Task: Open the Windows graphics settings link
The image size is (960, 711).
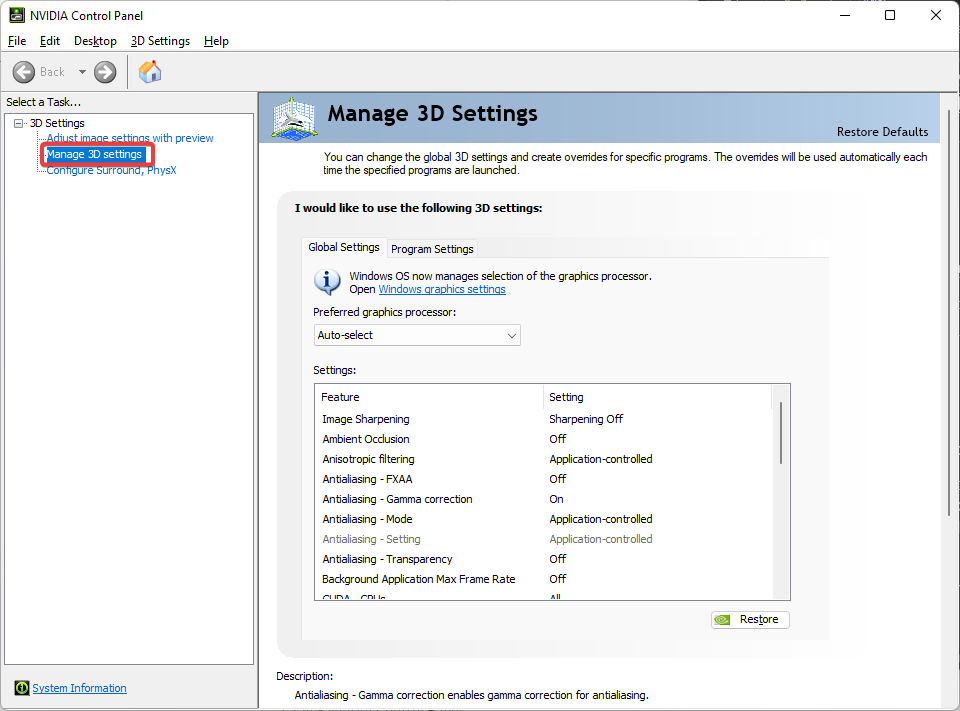Action: (x=442, y=289)
